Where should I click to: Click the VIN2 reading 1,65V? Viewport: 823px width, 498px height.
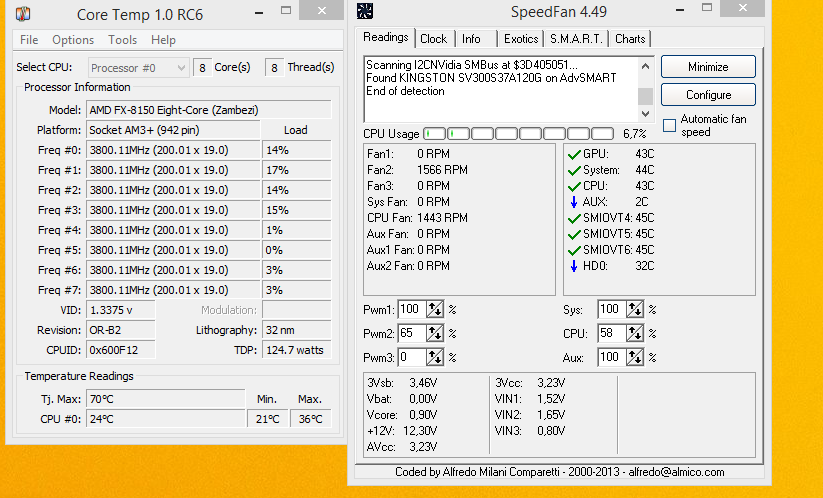click(551, 415)
